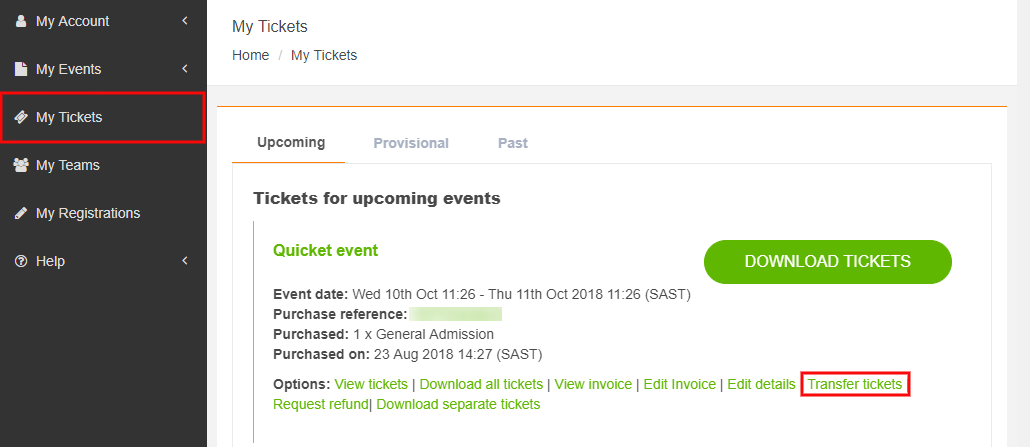
Task: Select the Upcoming tab
Action: tap(291, 142)
